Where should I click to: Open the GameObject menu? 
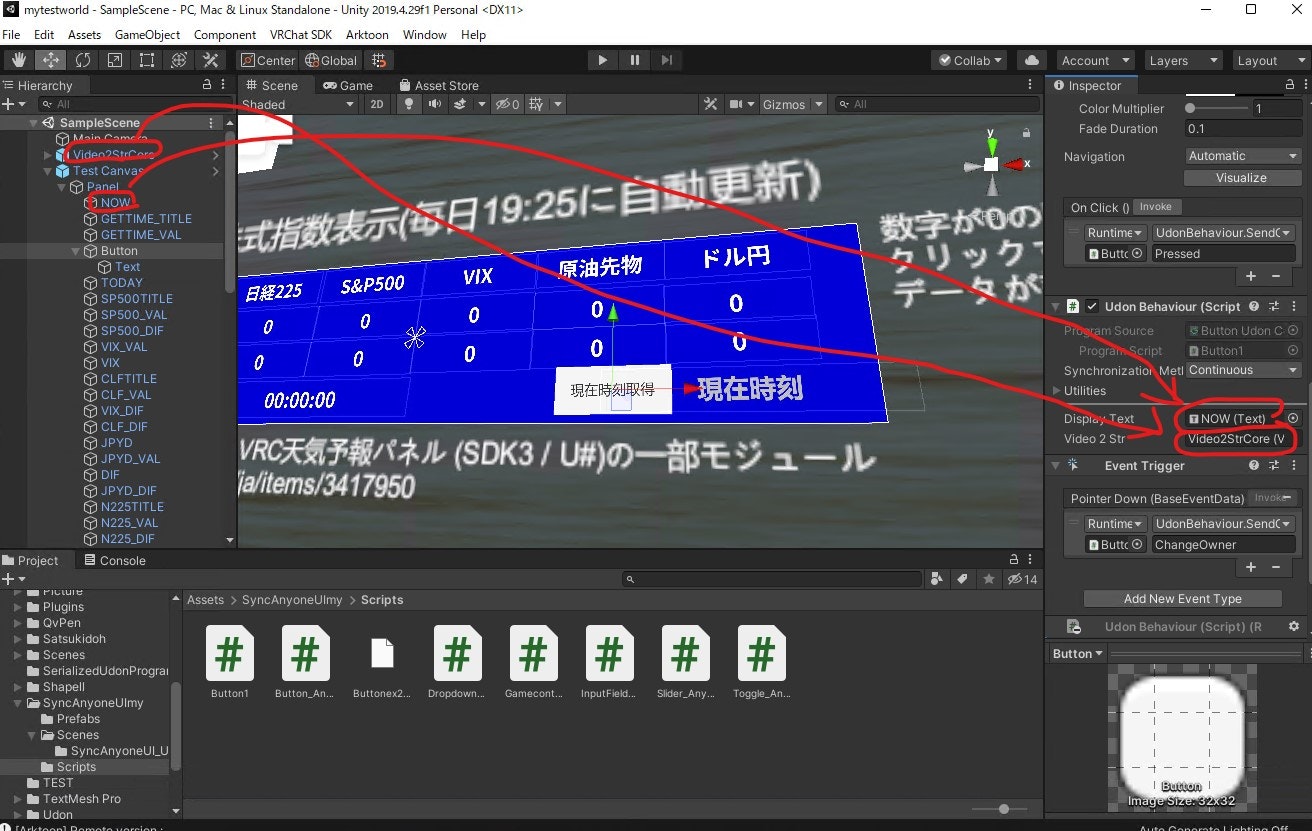click(147, 34)
